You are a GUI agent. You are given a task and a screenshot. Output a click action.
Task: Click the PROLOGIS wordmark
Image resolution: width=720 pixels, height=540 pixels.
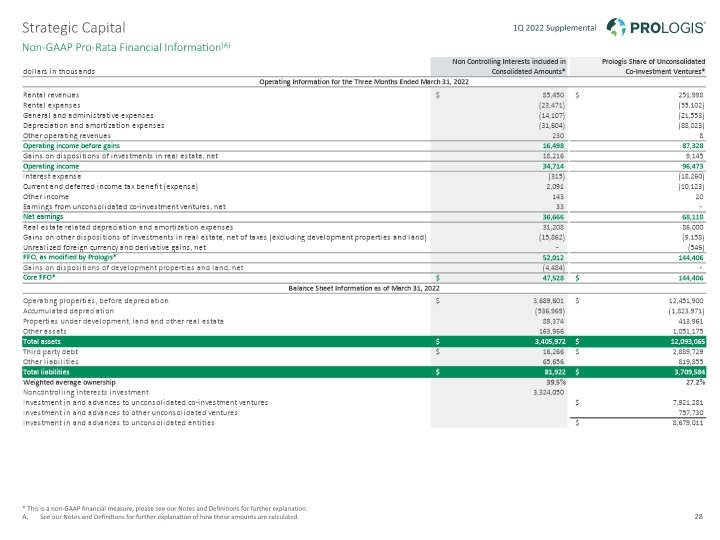pos(668,28)
